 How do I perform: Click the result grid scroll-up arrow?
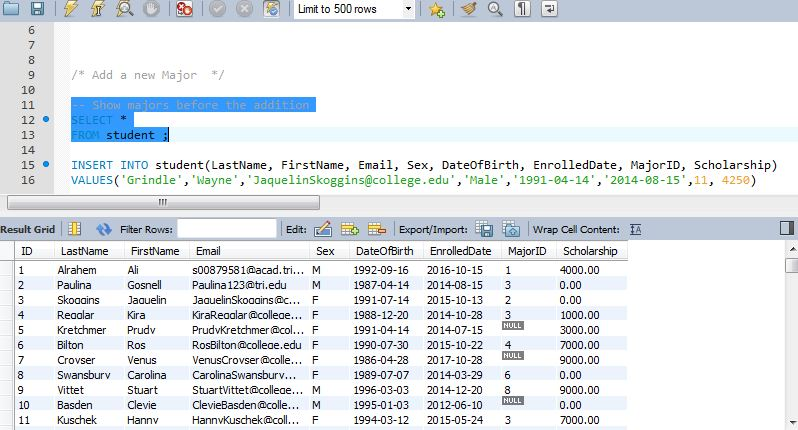coord(792,249)
